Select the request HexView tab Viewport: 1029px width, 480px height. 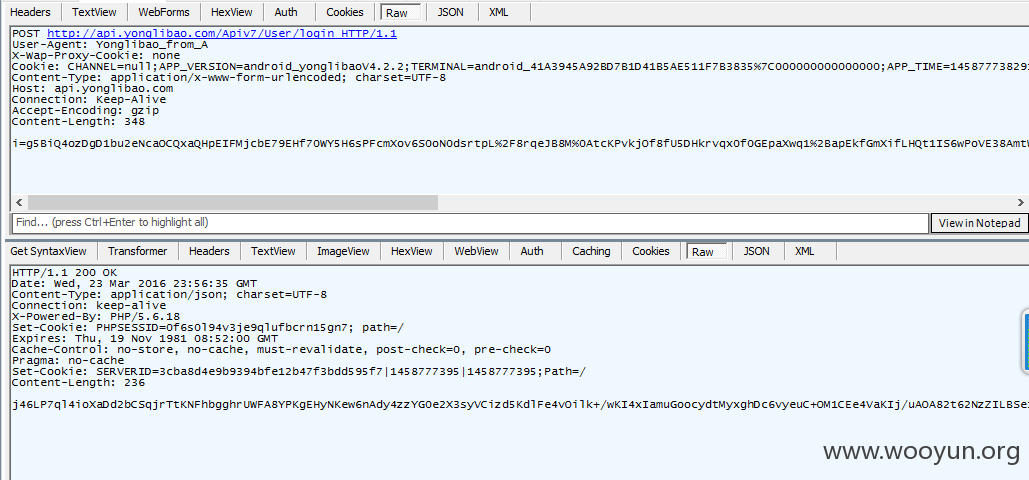click(x=232, y=12)
